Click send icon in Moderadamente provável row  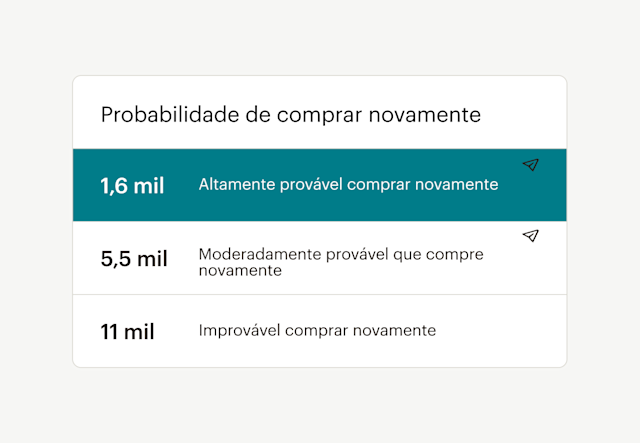(x=530, y=236)
